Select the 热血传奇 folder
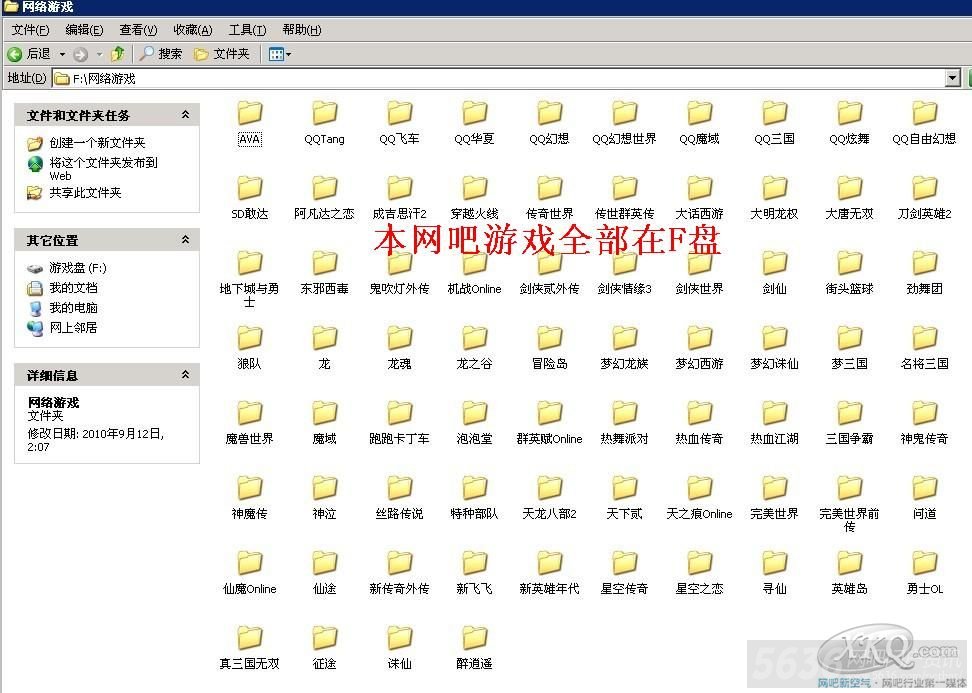The image size is (972, 693). pos(699,423)
